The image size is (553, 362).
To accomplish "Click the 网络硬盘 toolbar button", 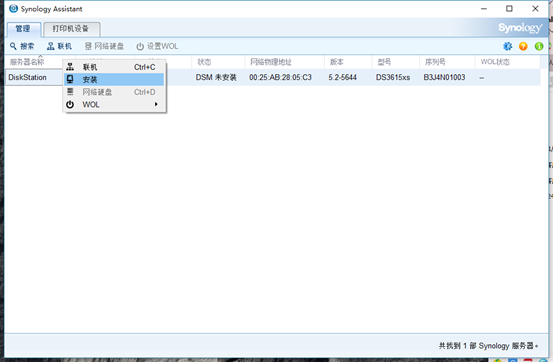I will tap(104, 46).
